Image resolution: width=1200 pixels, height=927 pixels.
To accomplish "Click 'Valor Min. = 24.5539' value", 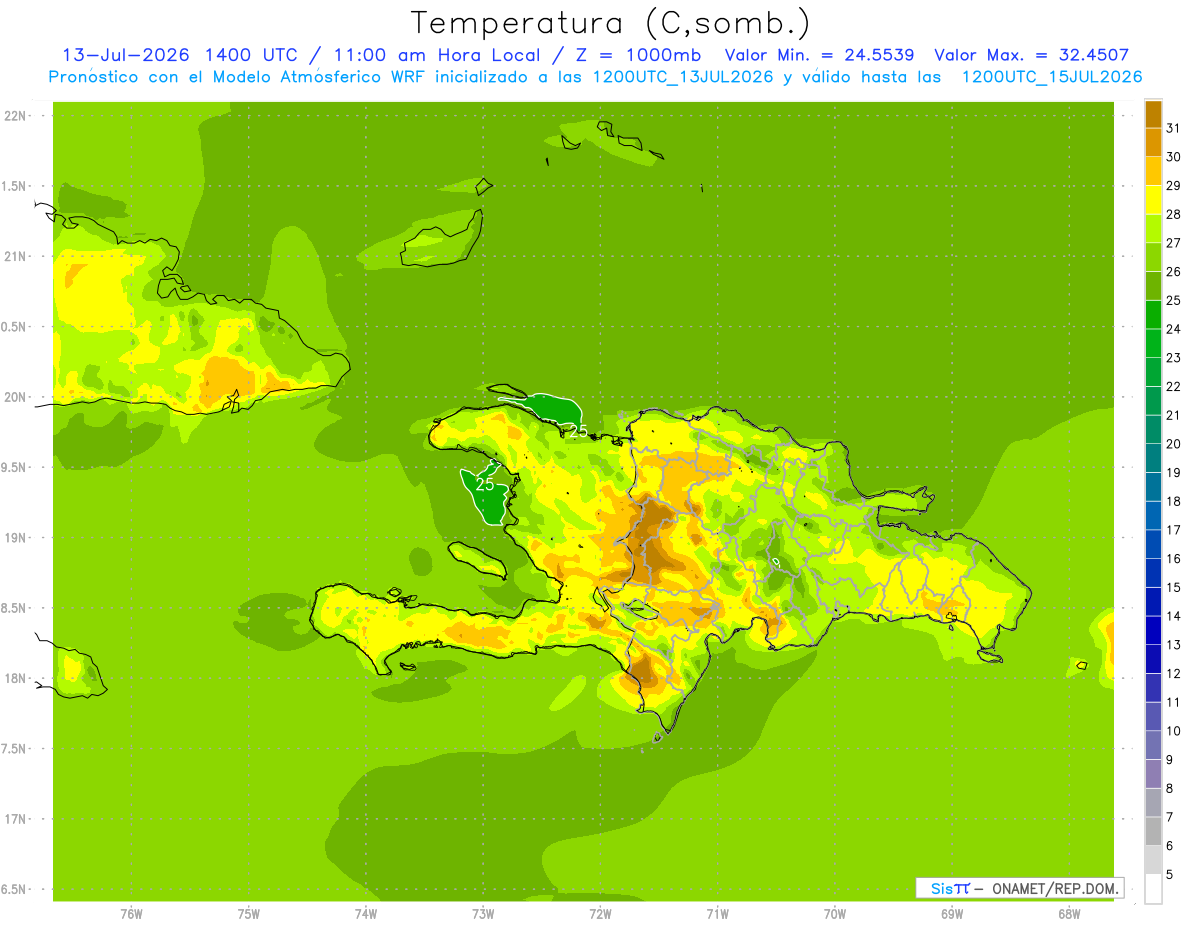I will pos(819,55).
